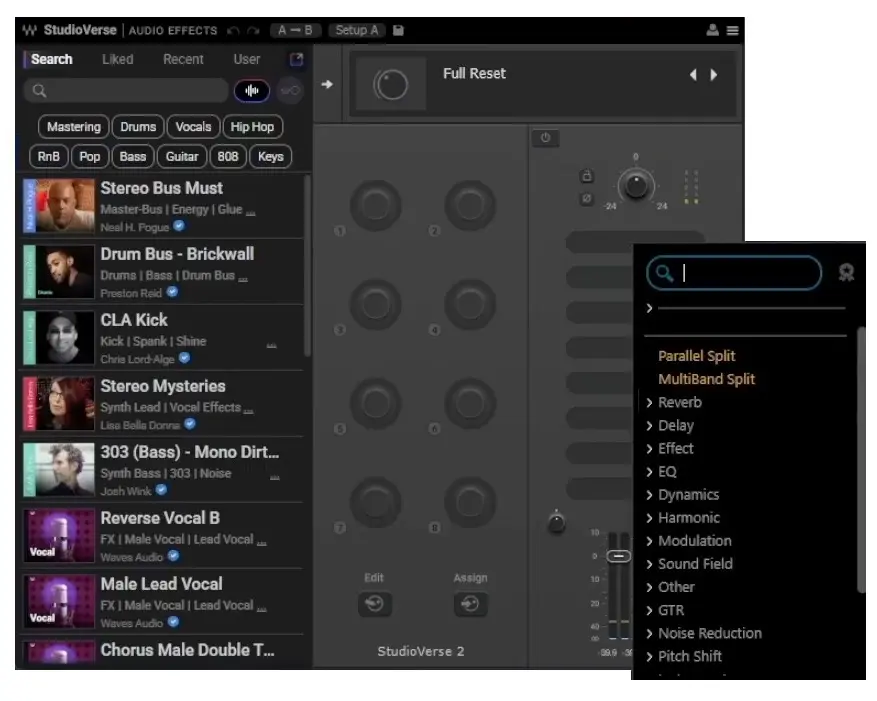Image resolution: width=877 pixels, height=701 pixels.
Task: Click macro knob 1
Action: coord(376,205)
